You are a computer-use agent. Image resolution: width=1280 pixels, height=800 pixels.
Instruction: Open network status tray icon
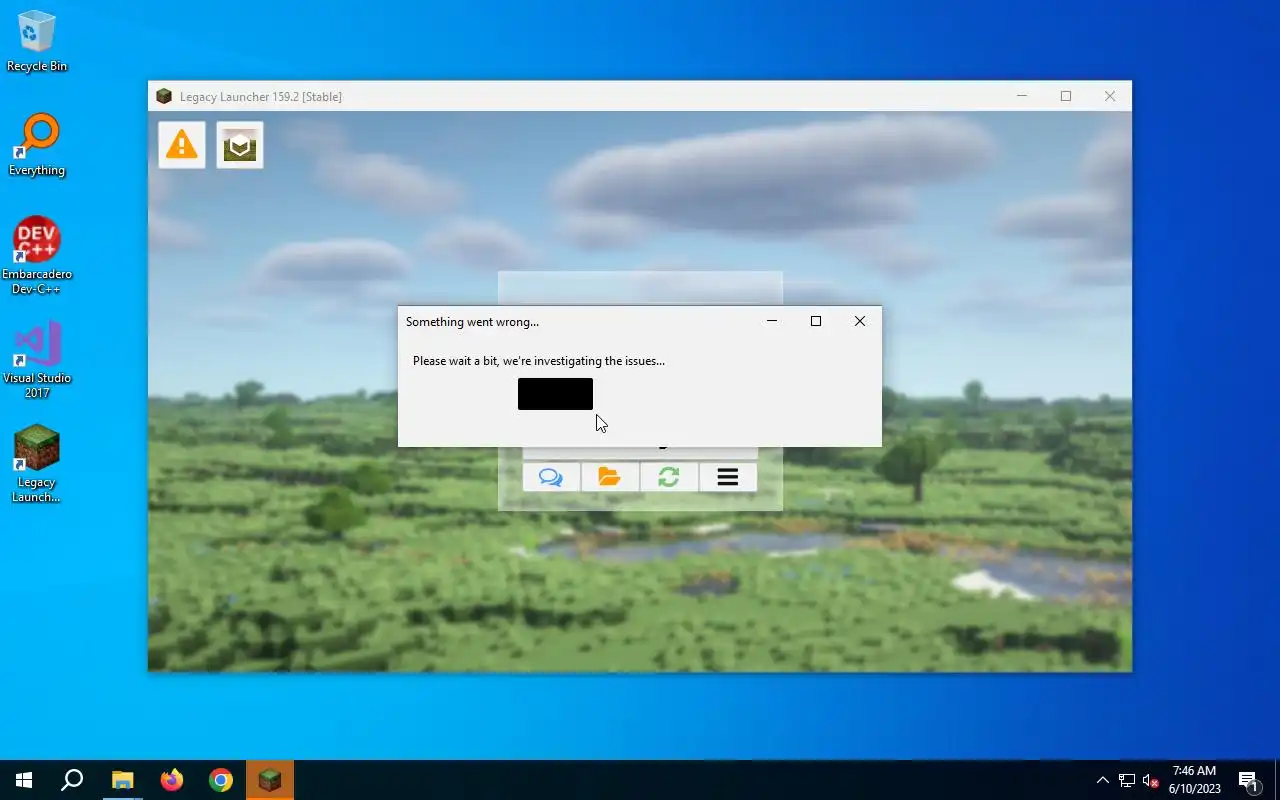pyautogui.click(x=1127, y=780)
